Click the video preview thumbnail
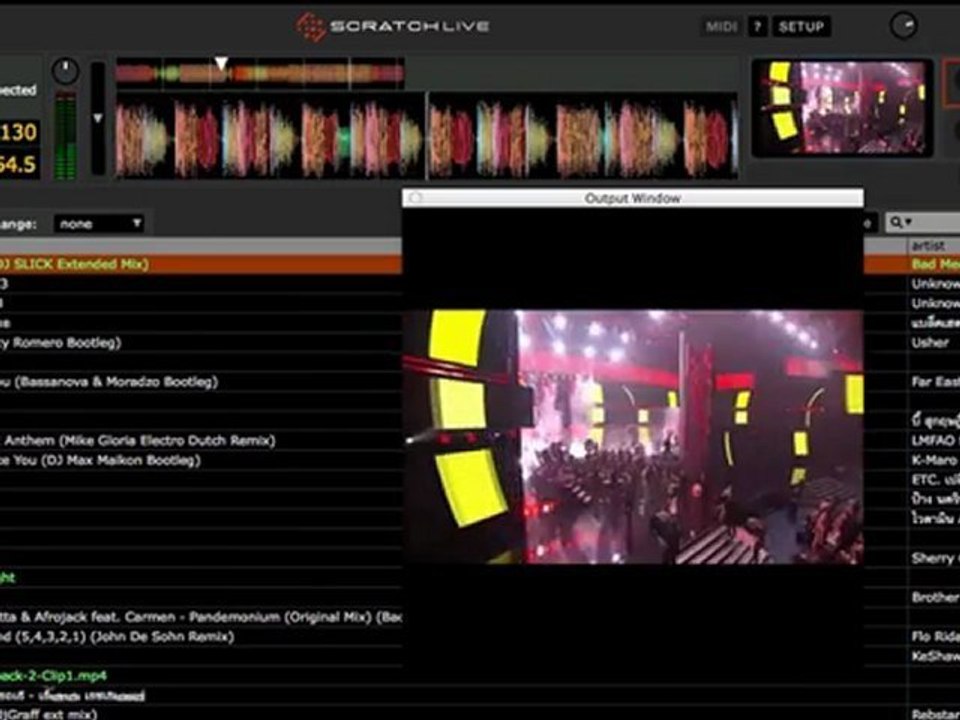This screenshot has width=960, height=720. tap(841, 107)
